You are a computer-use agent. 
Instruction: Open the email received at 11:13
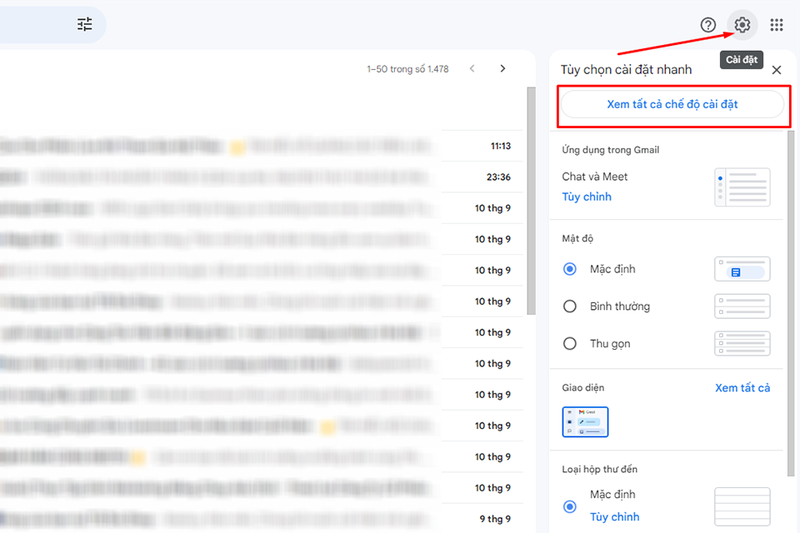pos(262,146)
